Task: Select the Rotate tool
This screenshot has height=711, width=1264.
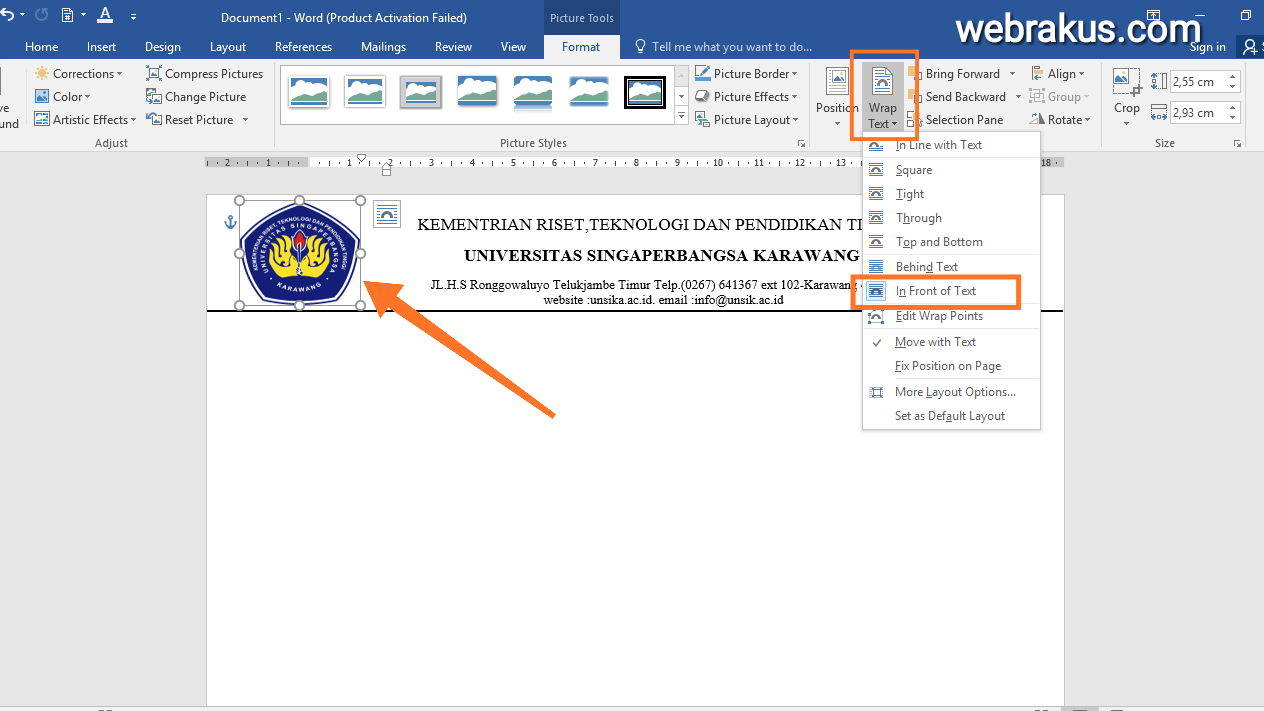Action: [1058, 119]
